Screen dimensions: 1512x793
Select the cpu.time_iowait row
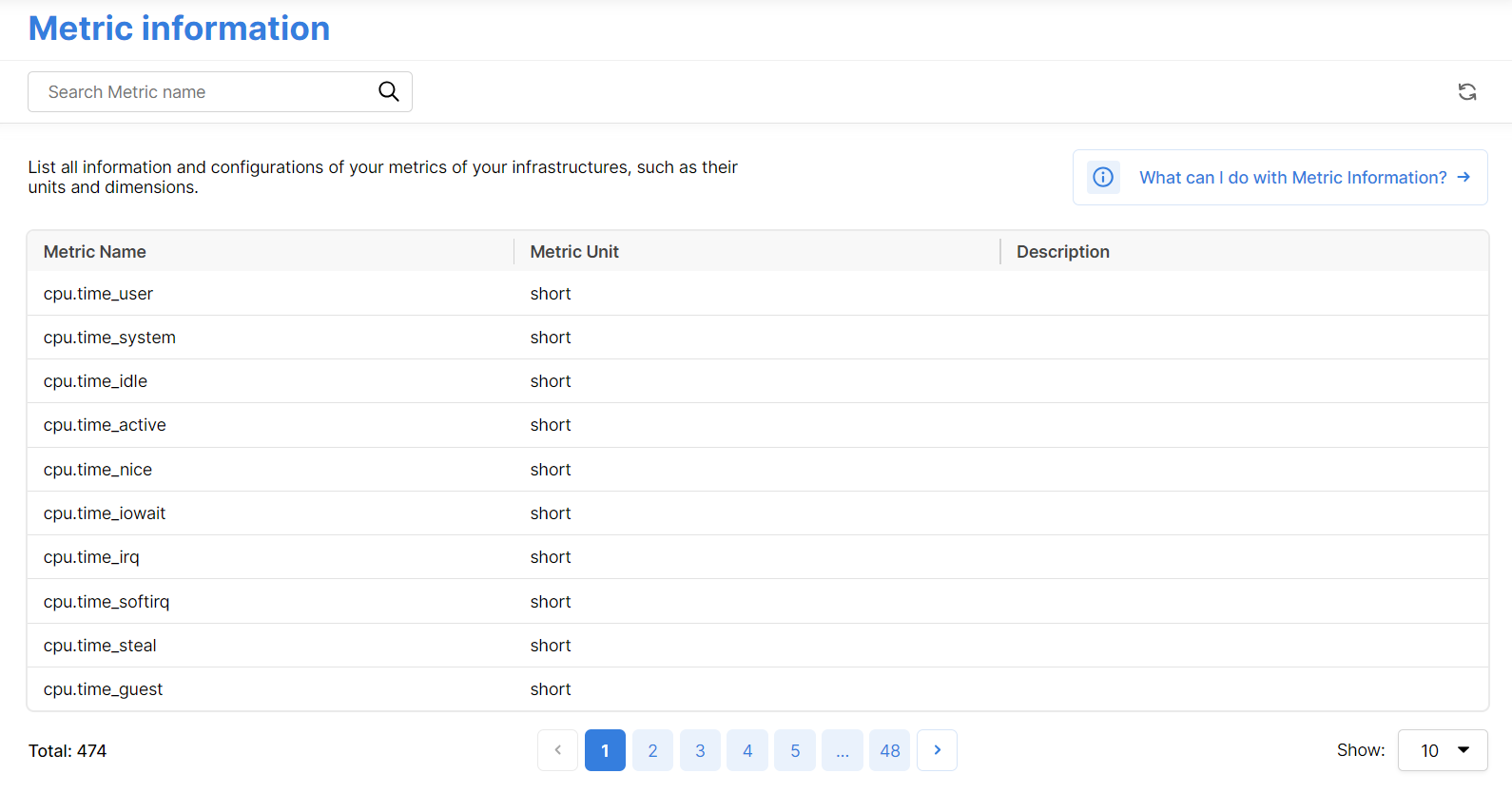click(x=105, y=513)
